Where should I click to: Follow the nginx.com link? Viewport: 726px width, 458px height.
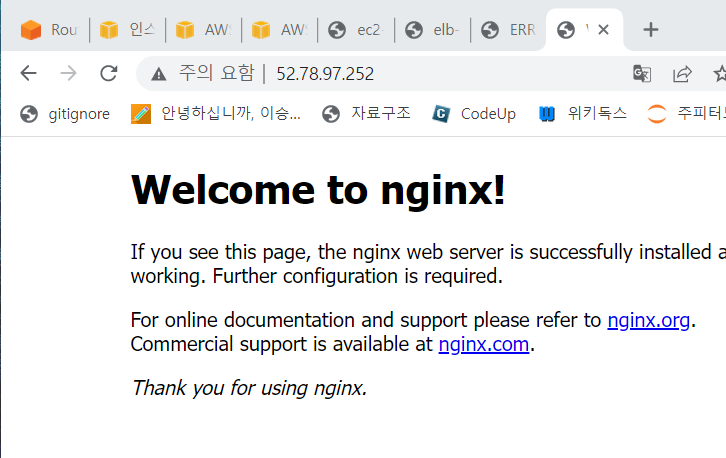[483, 344]
